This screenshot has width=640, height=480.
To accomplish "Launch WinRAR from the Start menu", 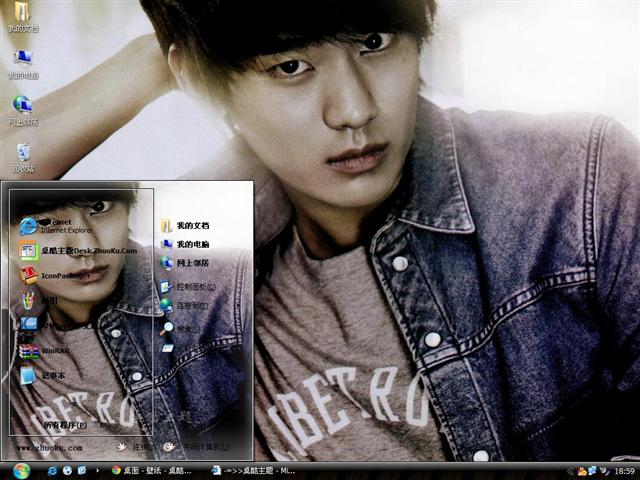I will click(x=44, y=351).
